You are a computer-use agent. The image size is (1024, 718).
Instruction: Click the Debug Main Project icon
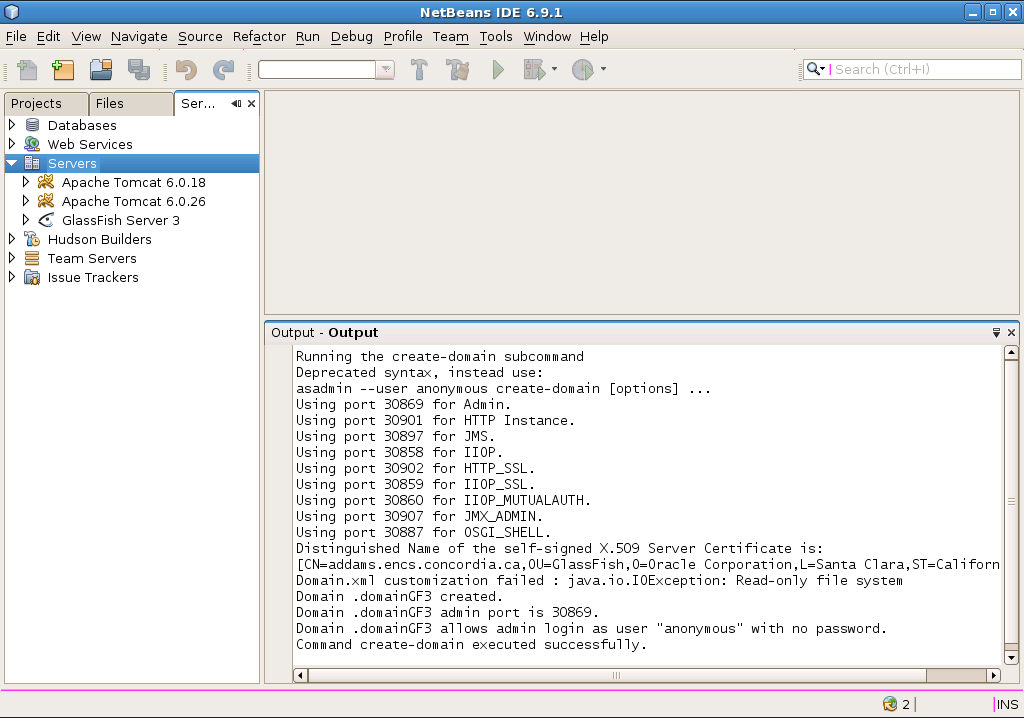[x=534, y=70]
